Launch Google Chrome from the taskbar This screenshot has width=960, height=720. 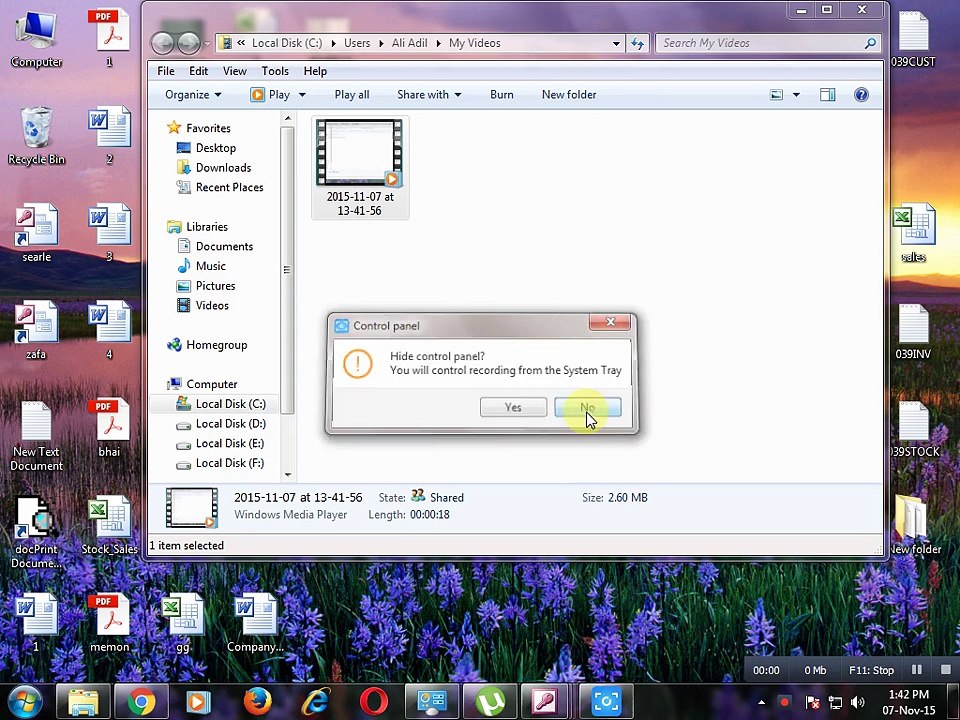coord(141,702)
